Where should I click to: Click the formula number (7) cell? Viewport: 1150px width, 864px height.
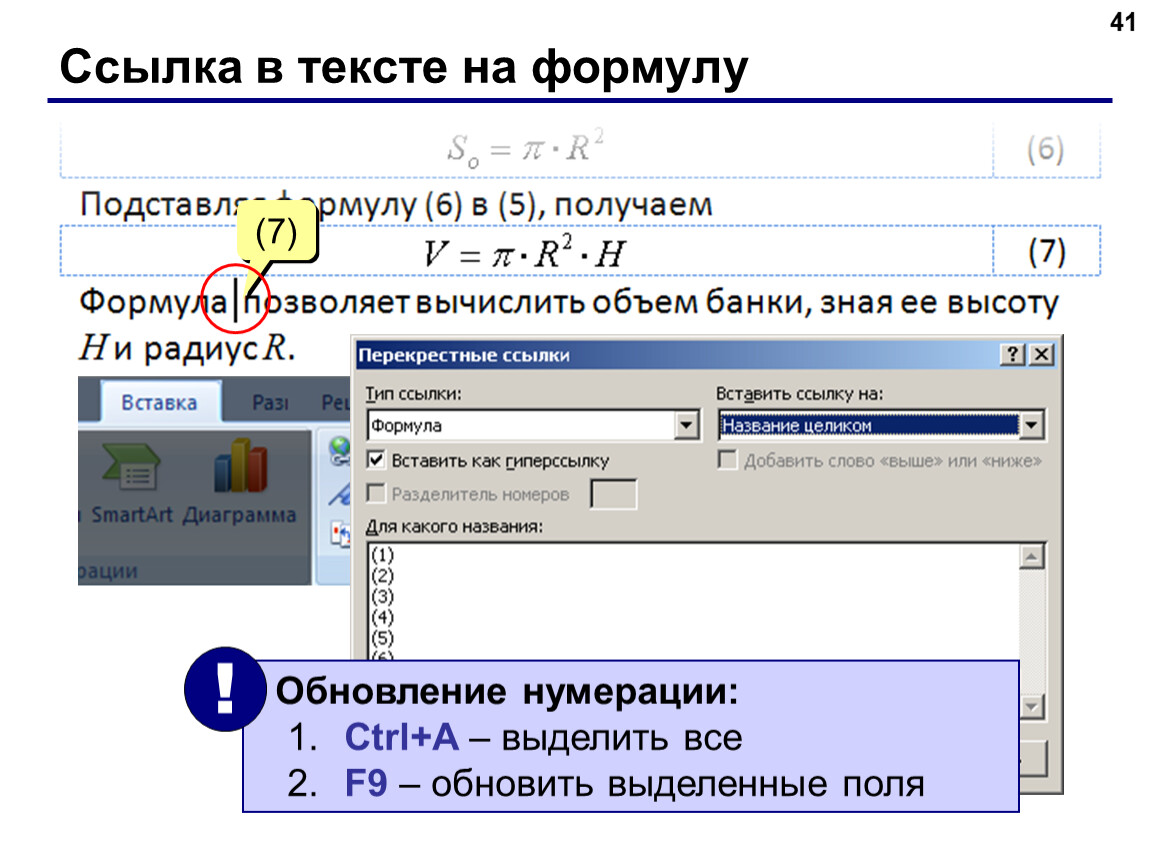[1047, 252]
